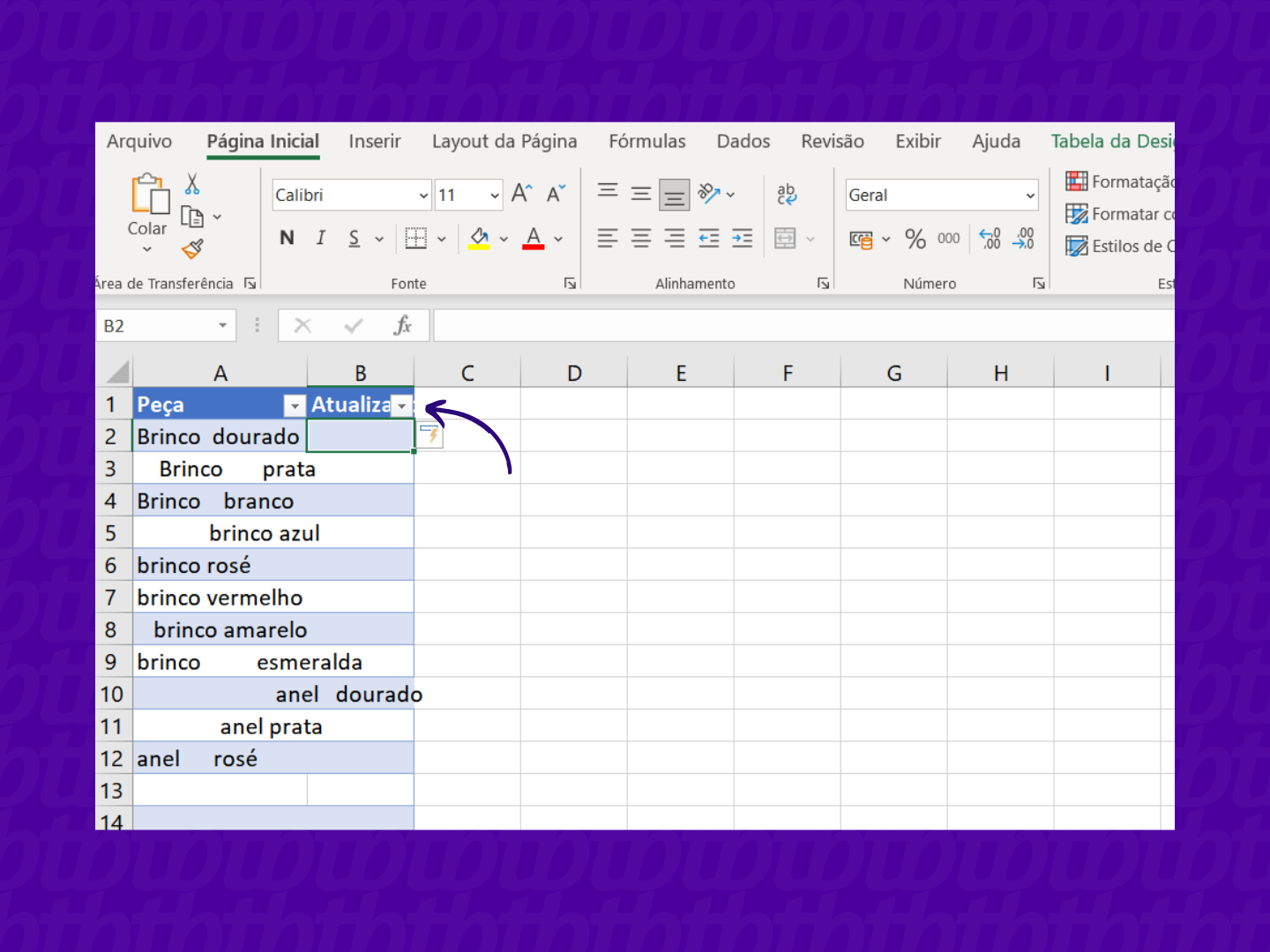
Task: Toggle bottom alignment button
Action: [675, 195]
